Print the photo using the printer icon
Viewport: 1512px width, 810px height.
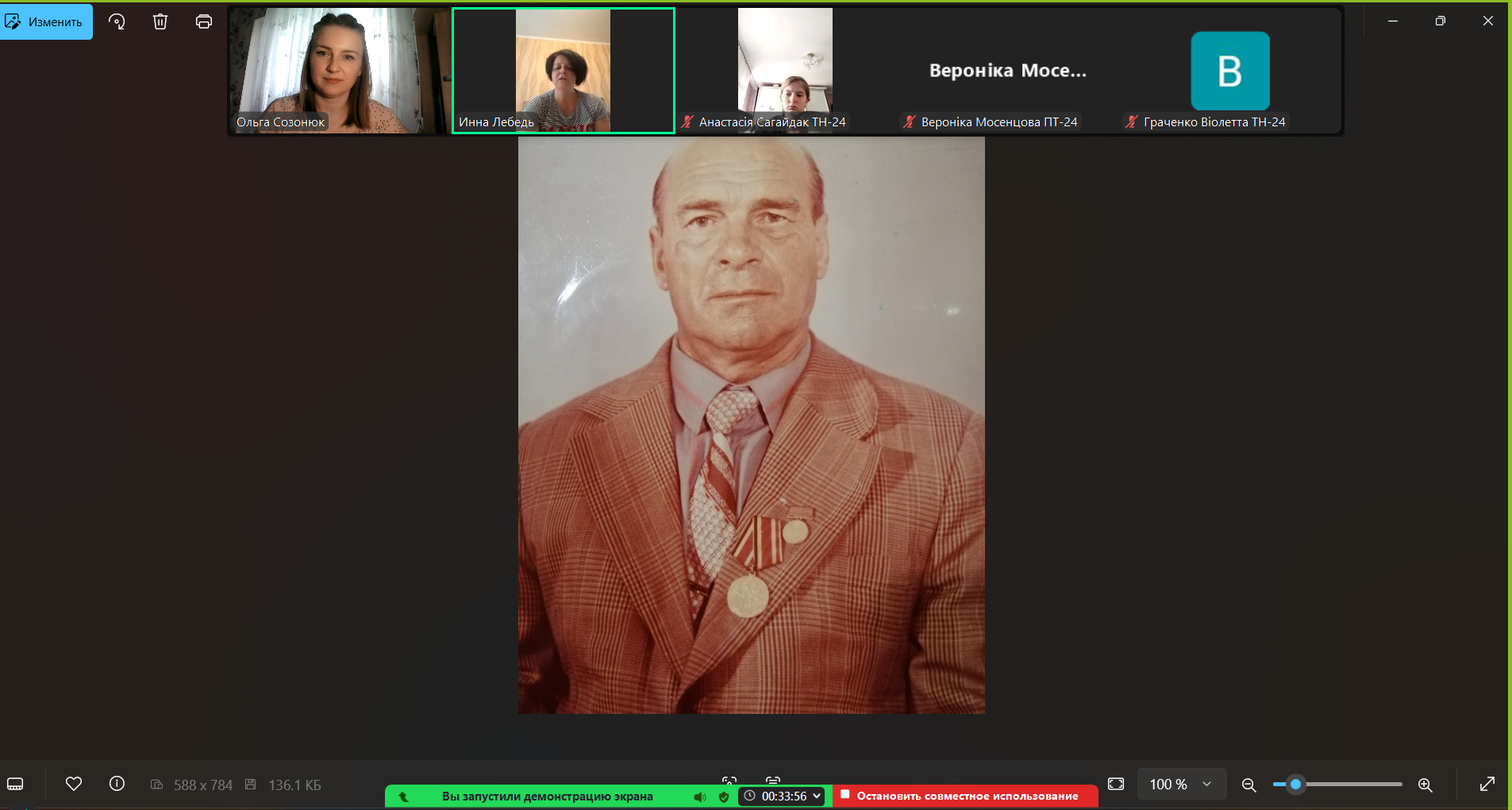click(204, 21)
